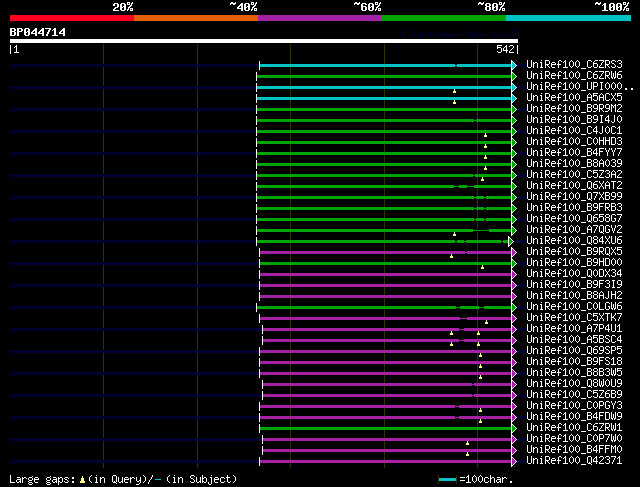Viewport: 640px width, 487px height.
Task: Select hit UniRef100_B9RQX5 label
Action: tap(574, 252)
